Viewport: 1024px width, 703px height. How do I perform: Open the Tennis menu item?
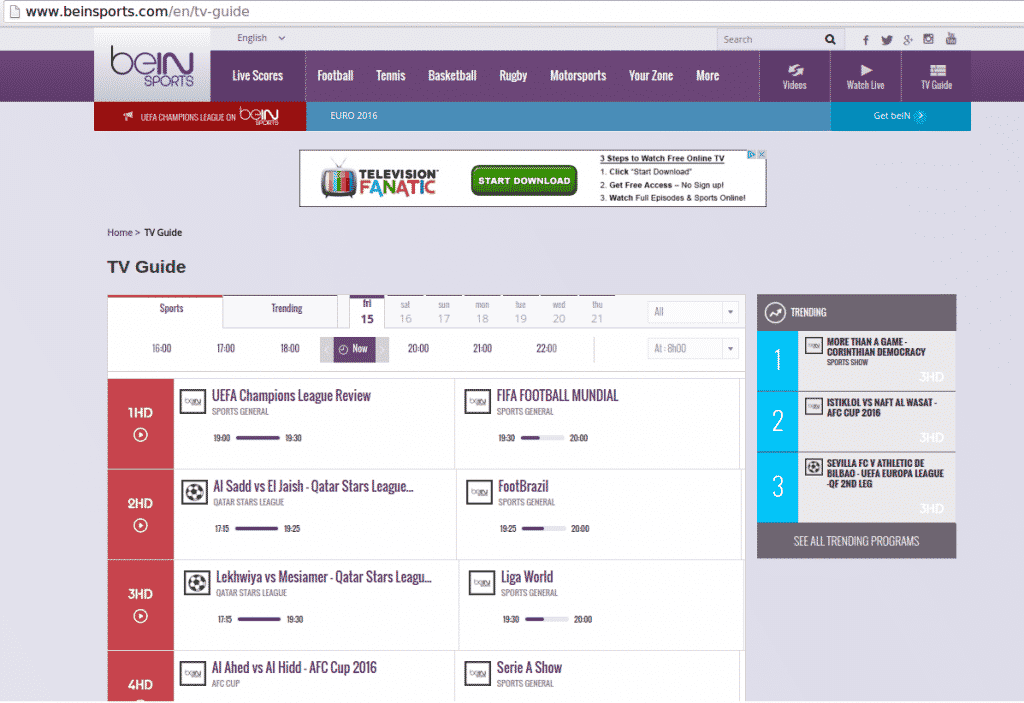[391, 76]
